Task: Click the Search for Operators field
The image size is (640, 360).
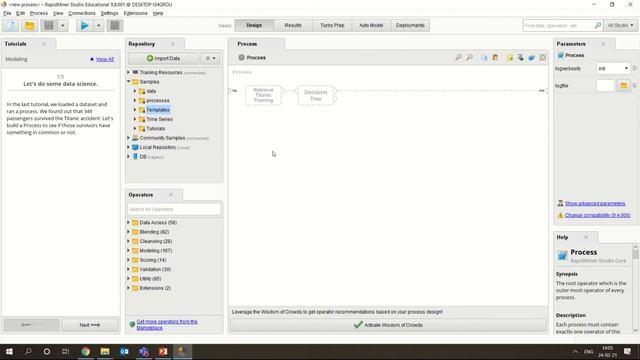Action: point(174,209)
